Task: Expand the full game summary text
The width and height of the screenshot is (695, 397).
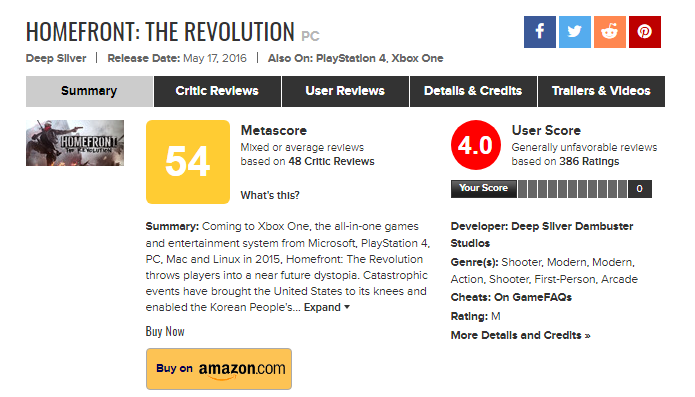Action: (x=327, y=307)
